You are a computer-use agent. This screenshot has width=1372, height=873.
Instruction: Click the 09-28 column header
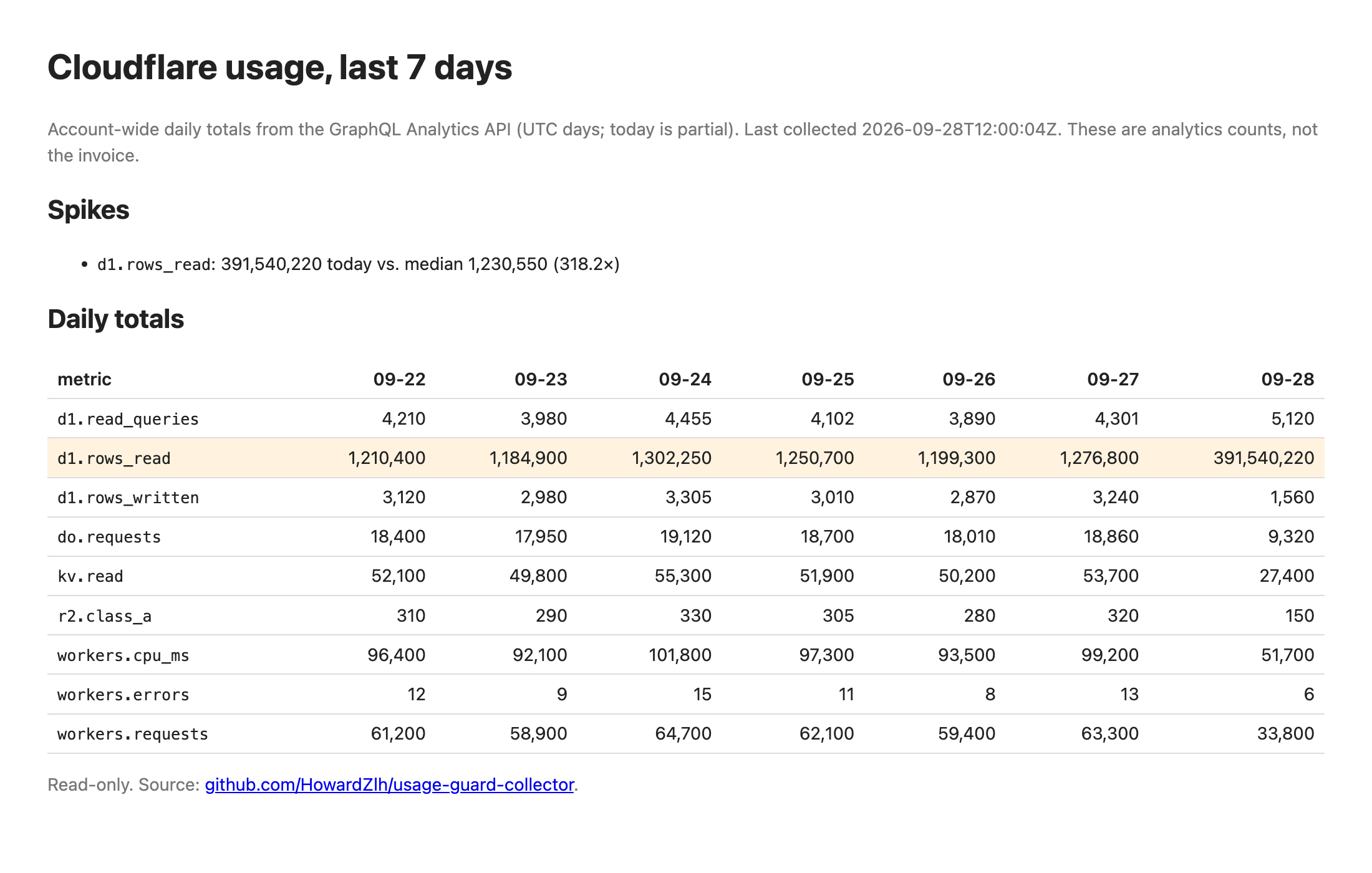click(1288, 379)
